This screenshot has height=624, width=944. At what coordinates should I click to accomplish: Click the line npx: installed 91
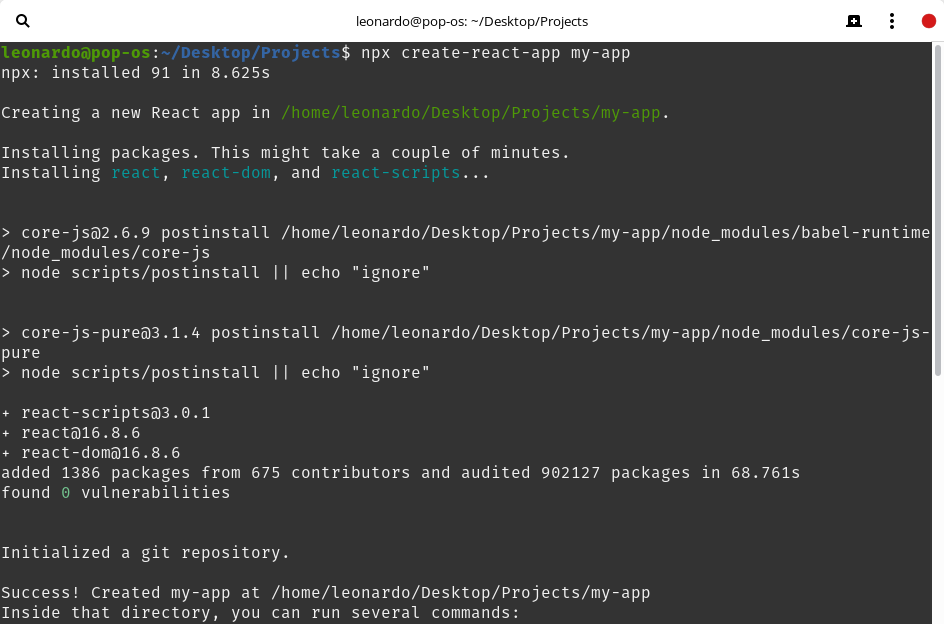(x=135, y=72)
